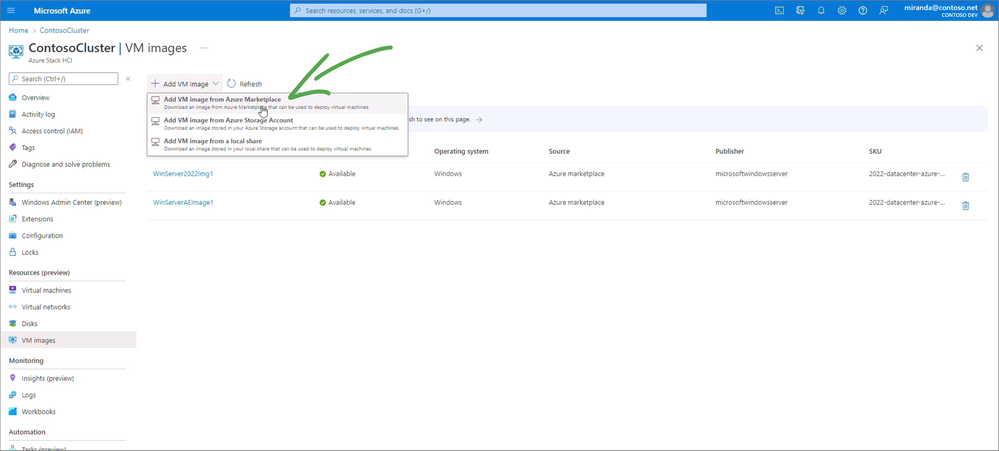Screen dimensions: 999x451
Task: Click the Available status of WinServer2022Img1
Action: pos(338,173)
